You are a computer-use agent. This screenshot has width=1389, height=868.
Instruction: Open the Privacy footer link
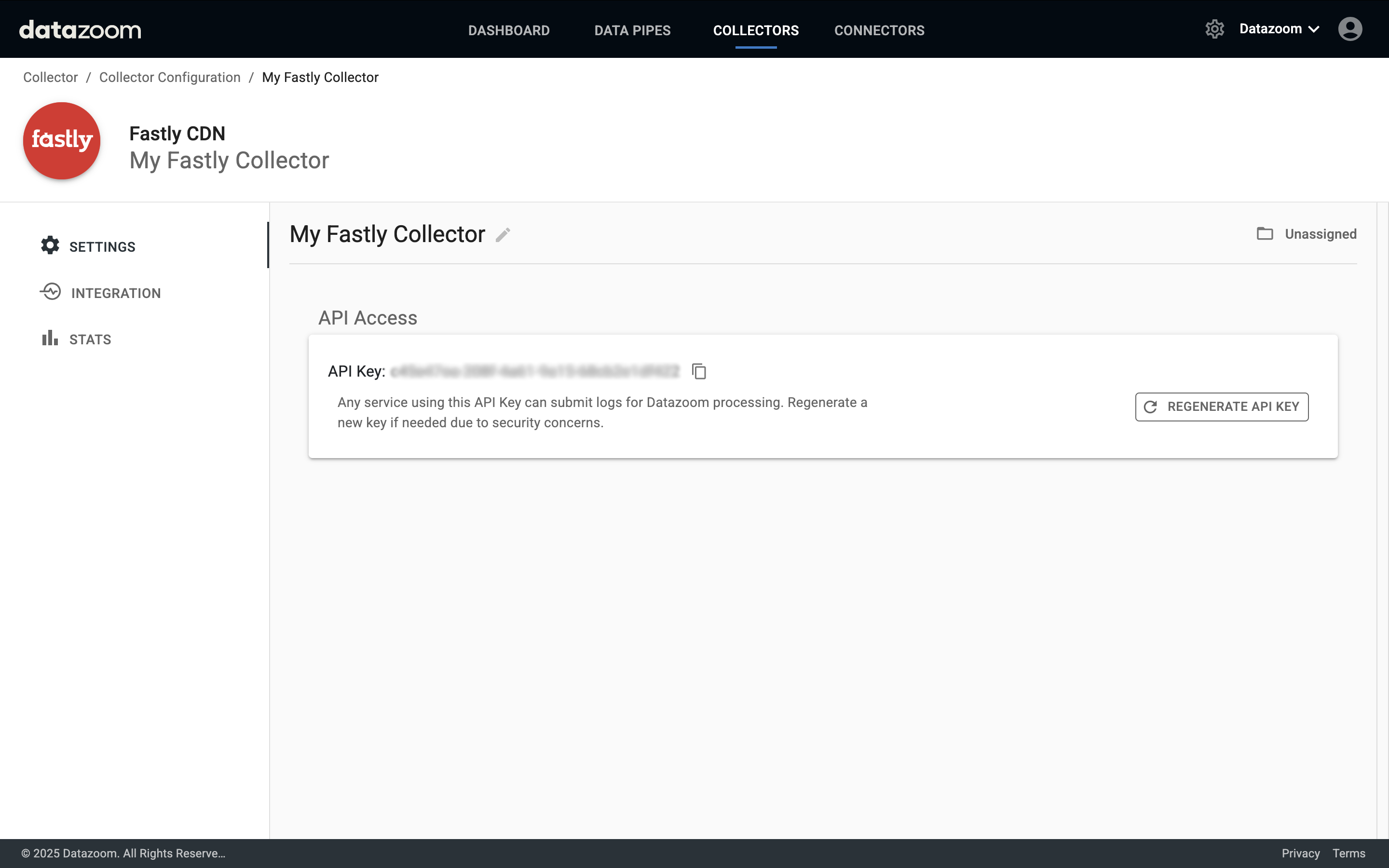pos(1301,853)
